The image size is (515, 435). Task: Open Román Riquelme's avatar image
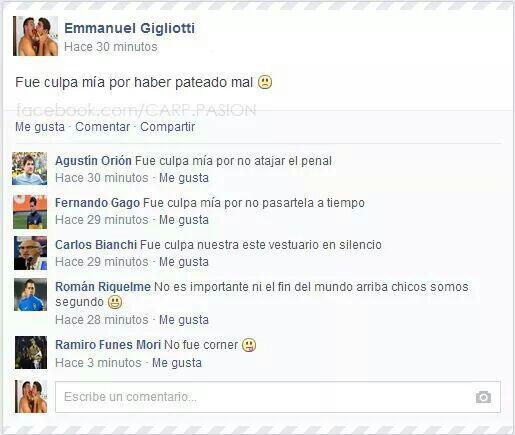coord(30,295)
